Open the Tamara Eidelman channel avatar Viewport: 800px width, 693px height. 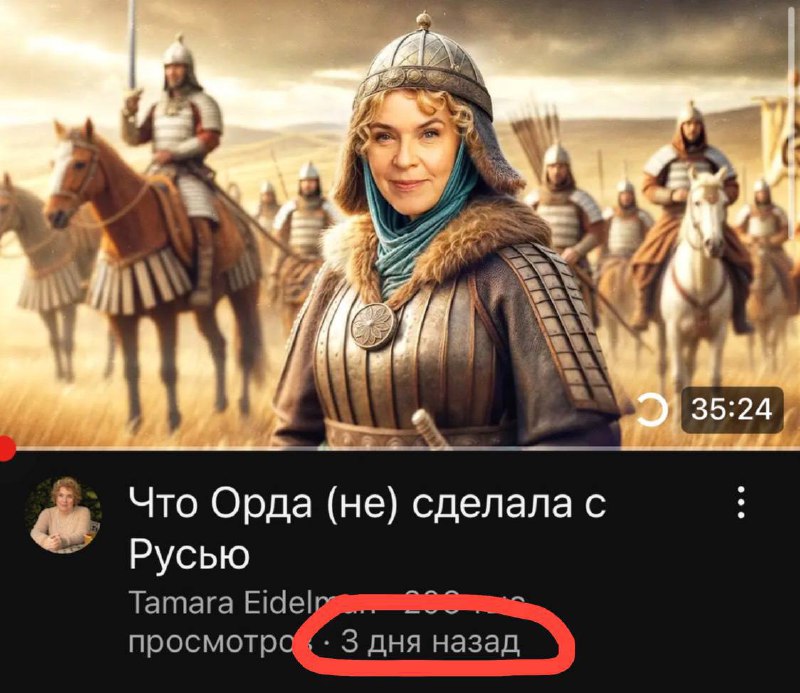[x=64, y=515]
